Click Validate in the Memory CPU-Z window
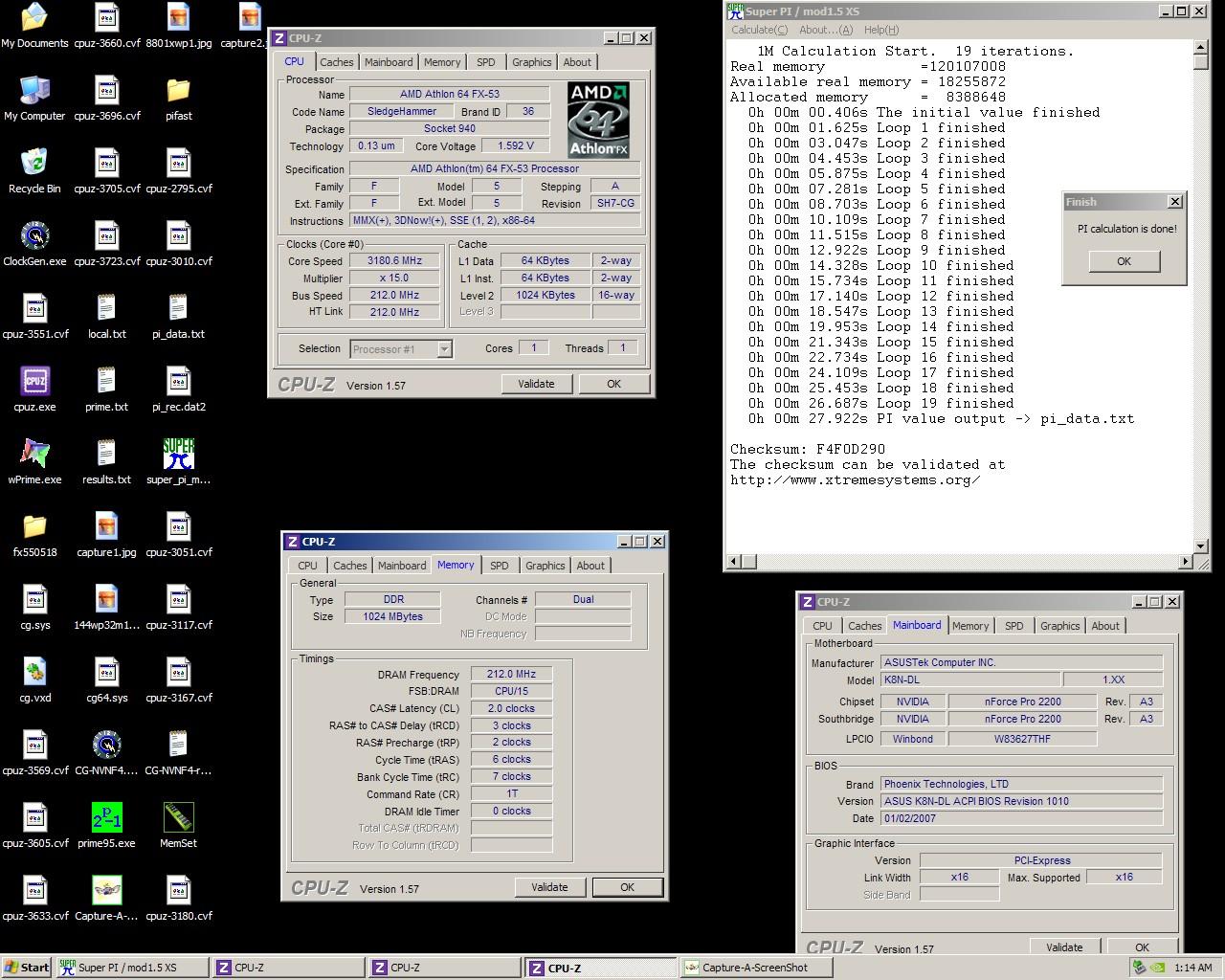The height and width of the screenshot is (980, 1225). click(549, 887)
